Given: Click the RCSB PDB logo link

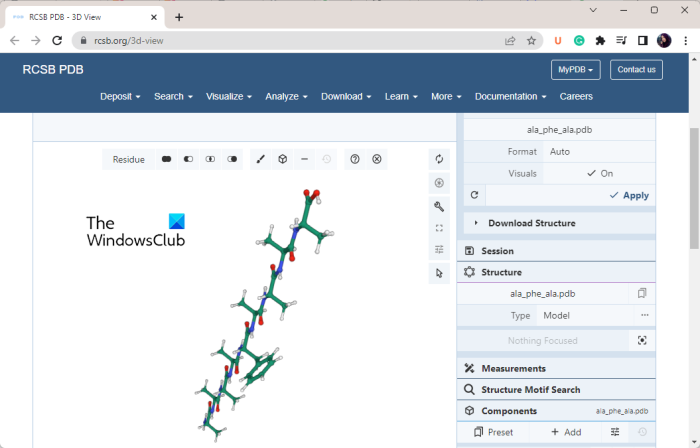Looking at the screenshot, I should coord(53,70).
